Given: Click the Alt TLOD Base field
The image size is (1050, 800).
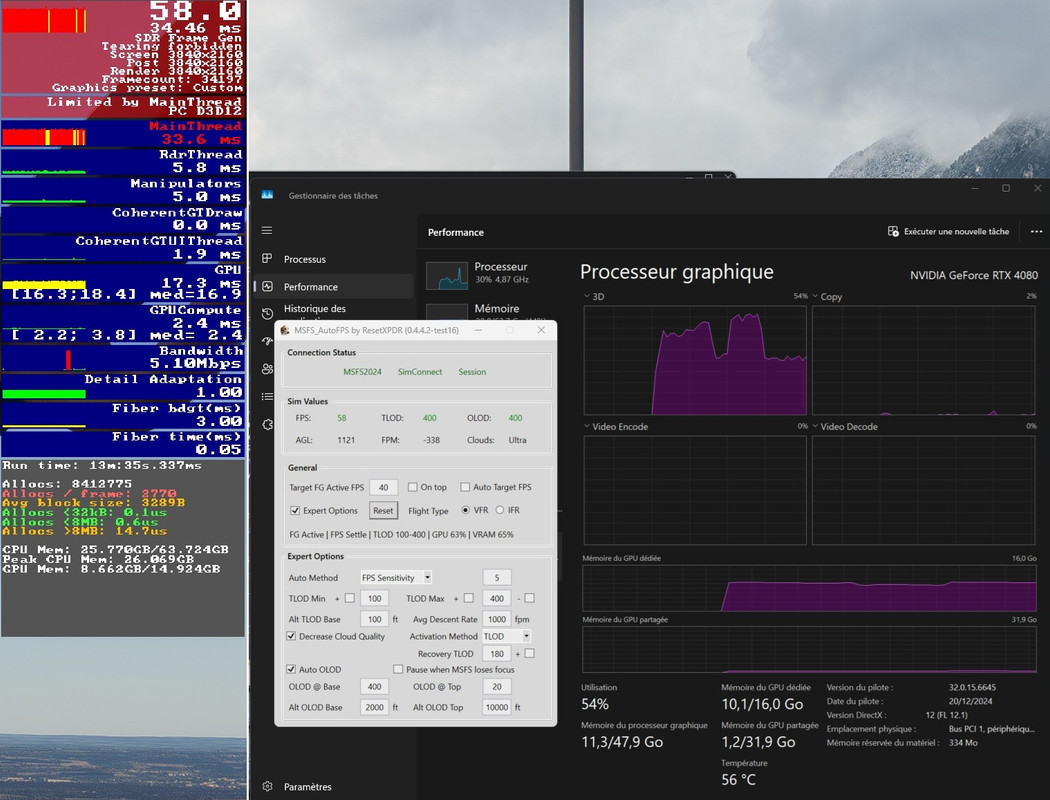Looking at the screenshot, I should [x=374, y=619].
